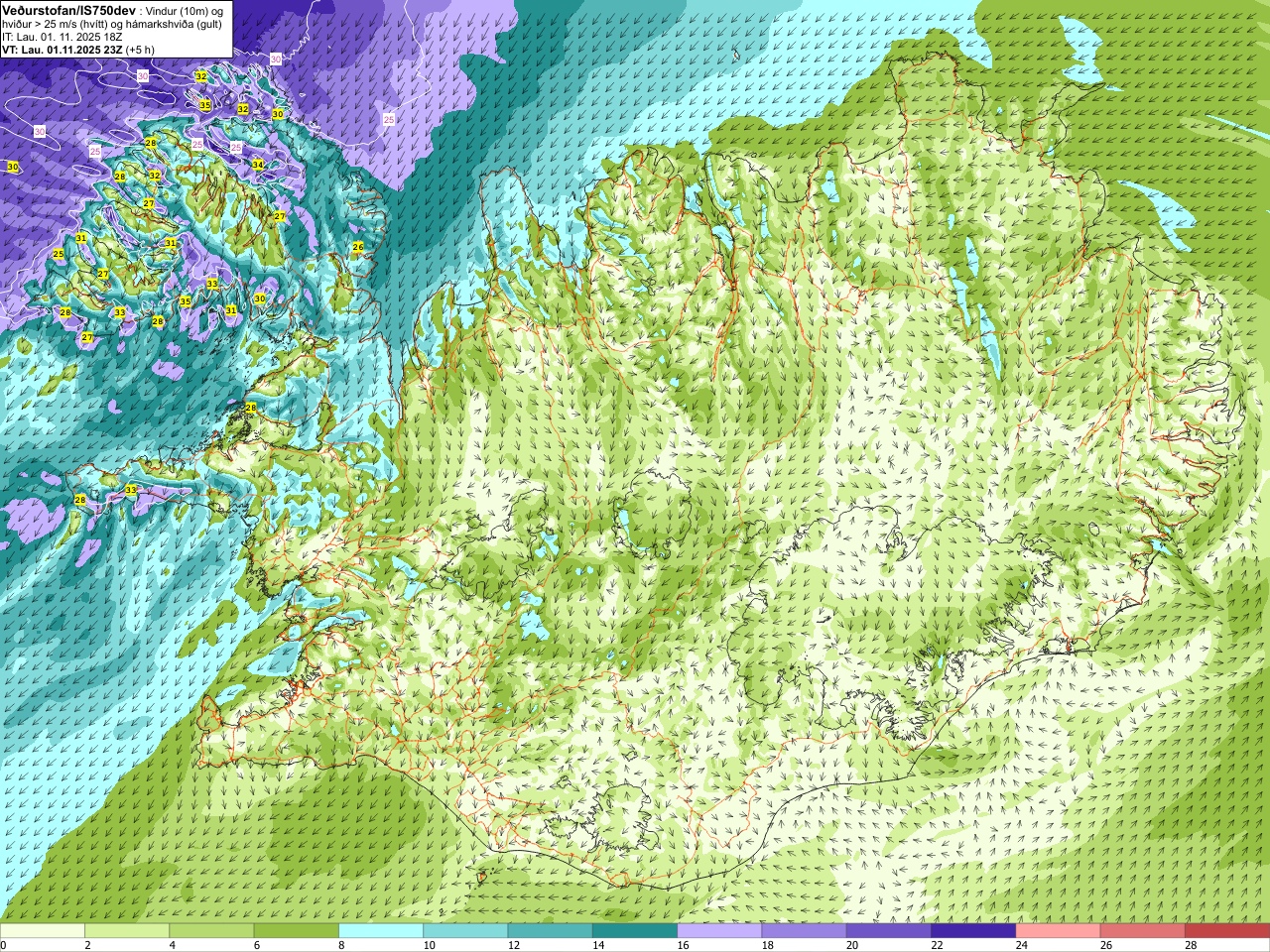Screen dimensions: 1270x952
Task: Select the violet 20–22 m/s legend swatch
Action: point(889,931)
